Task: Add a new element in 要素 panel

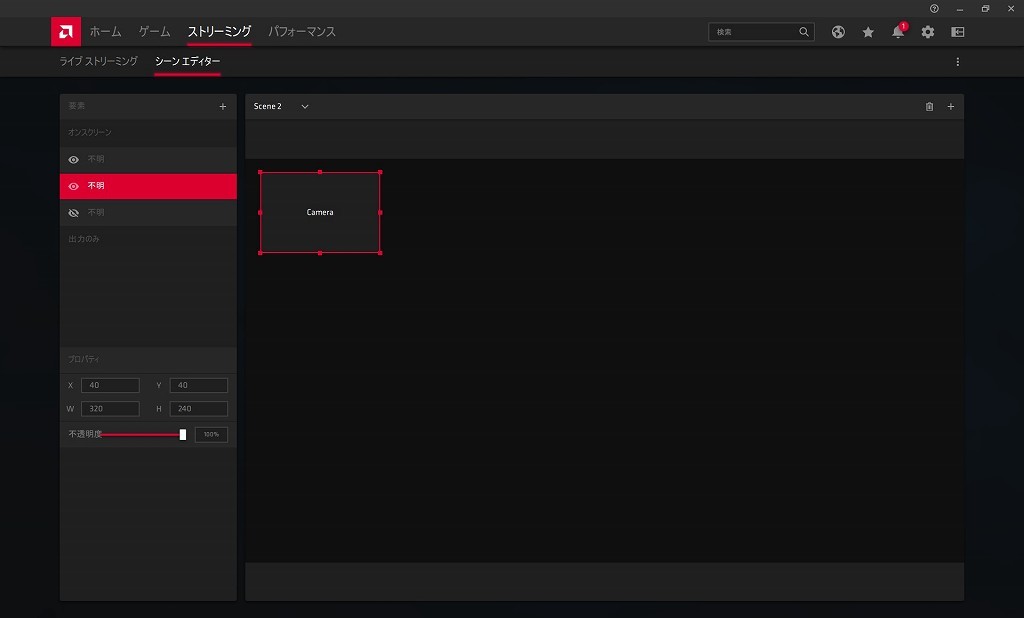Action: click(x=222, y=106)
